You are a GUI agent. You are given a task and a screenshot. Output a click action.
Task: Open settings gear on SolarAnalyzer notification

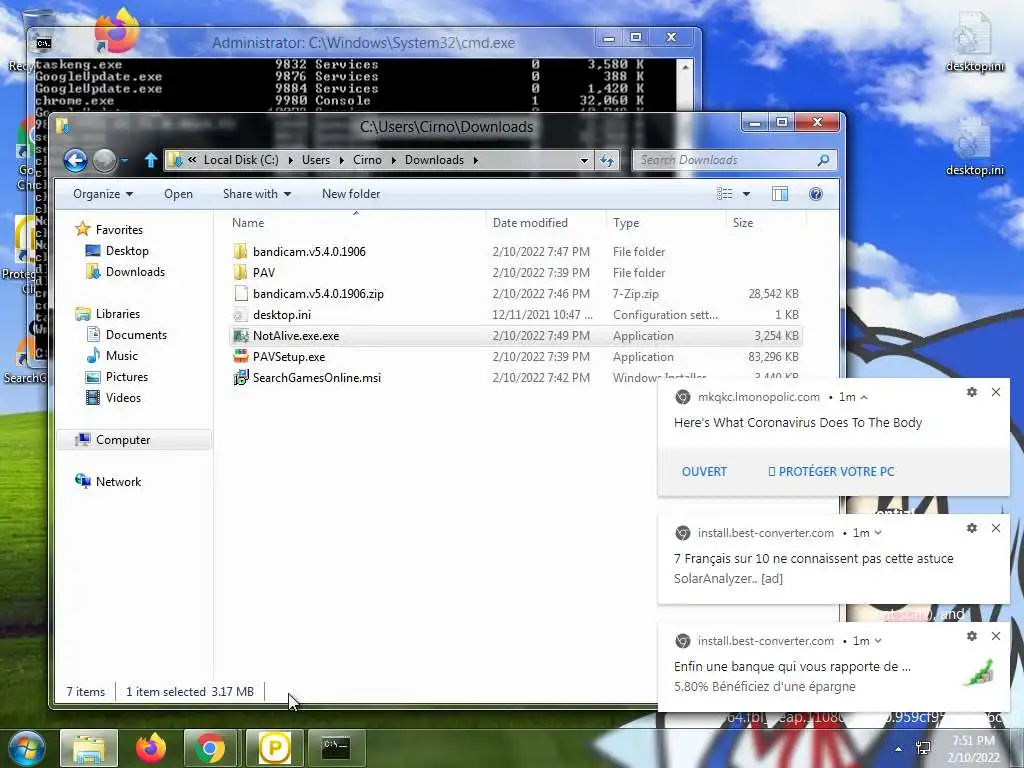[x=972, y=528]
